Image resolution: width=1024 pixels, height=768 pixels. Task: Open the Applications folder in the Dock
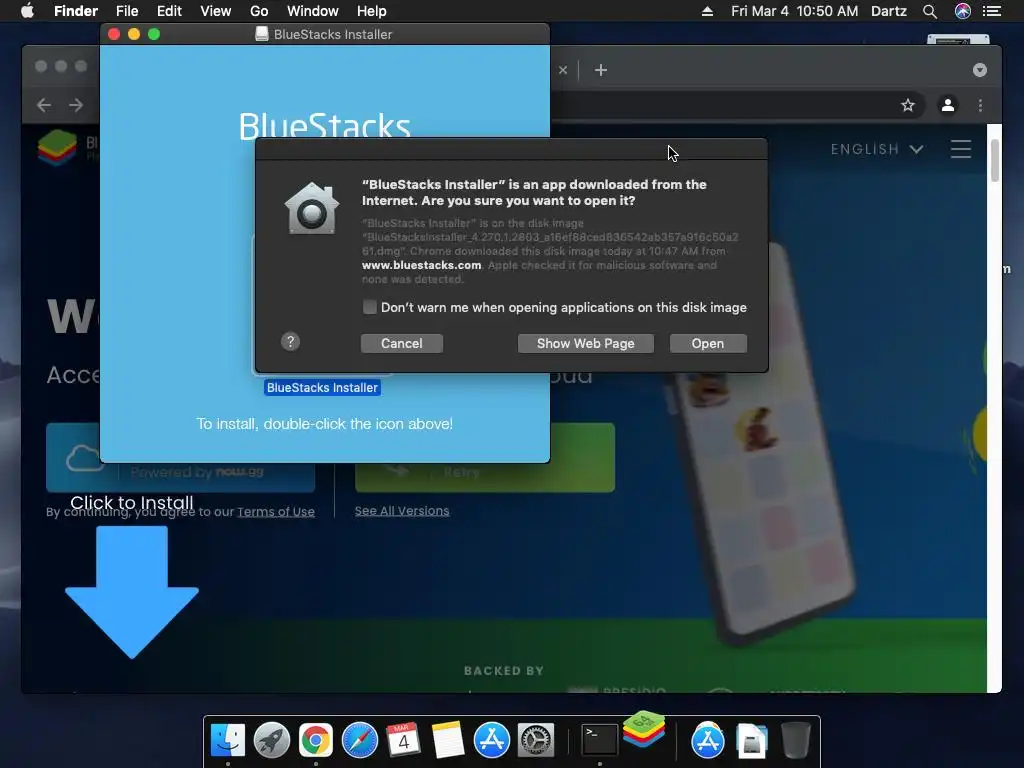click(708, 741)
